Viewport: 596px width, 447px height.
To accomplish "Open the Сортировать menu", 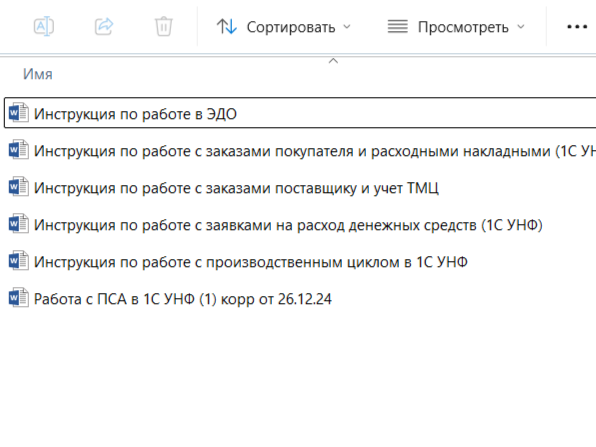I will [x=284, y=27].
